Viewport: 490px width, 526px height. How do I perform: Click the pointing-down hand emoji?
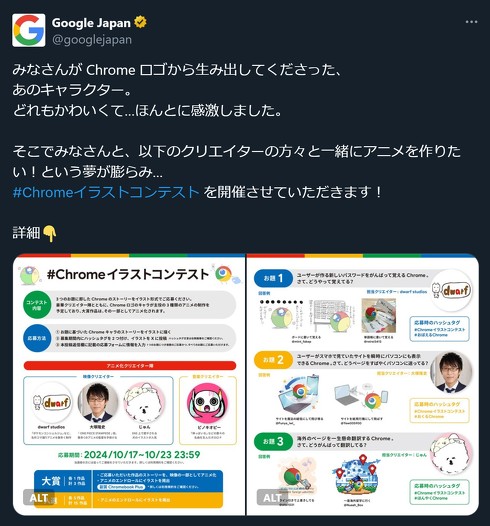(49, 233)
